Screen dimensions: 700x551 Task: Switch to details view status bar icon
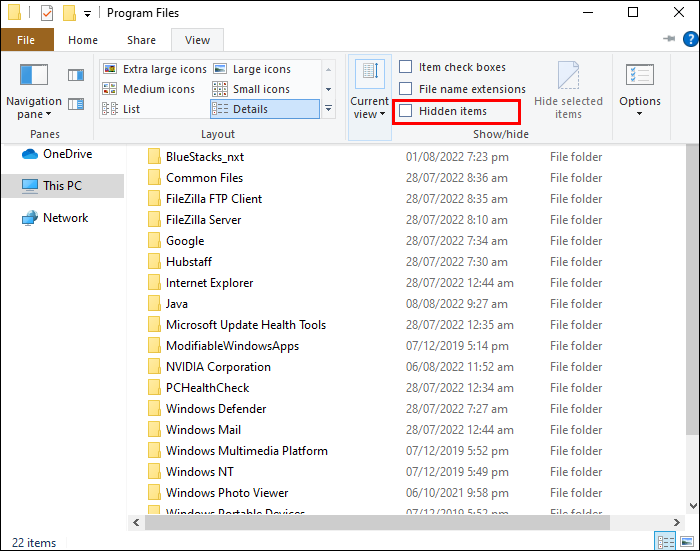click(x=666, y=542)
